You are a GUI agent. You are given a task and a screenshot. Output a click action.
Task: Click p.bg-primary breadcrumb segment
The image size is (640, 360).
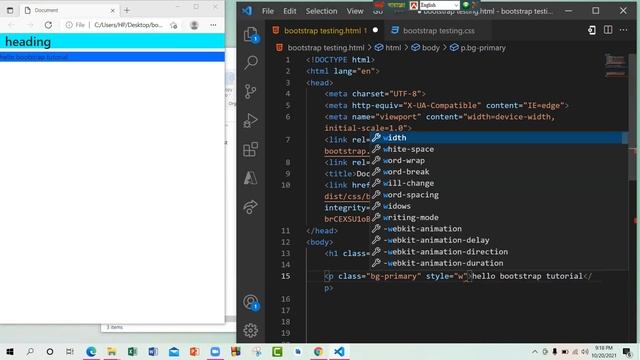tap(483, 48)
